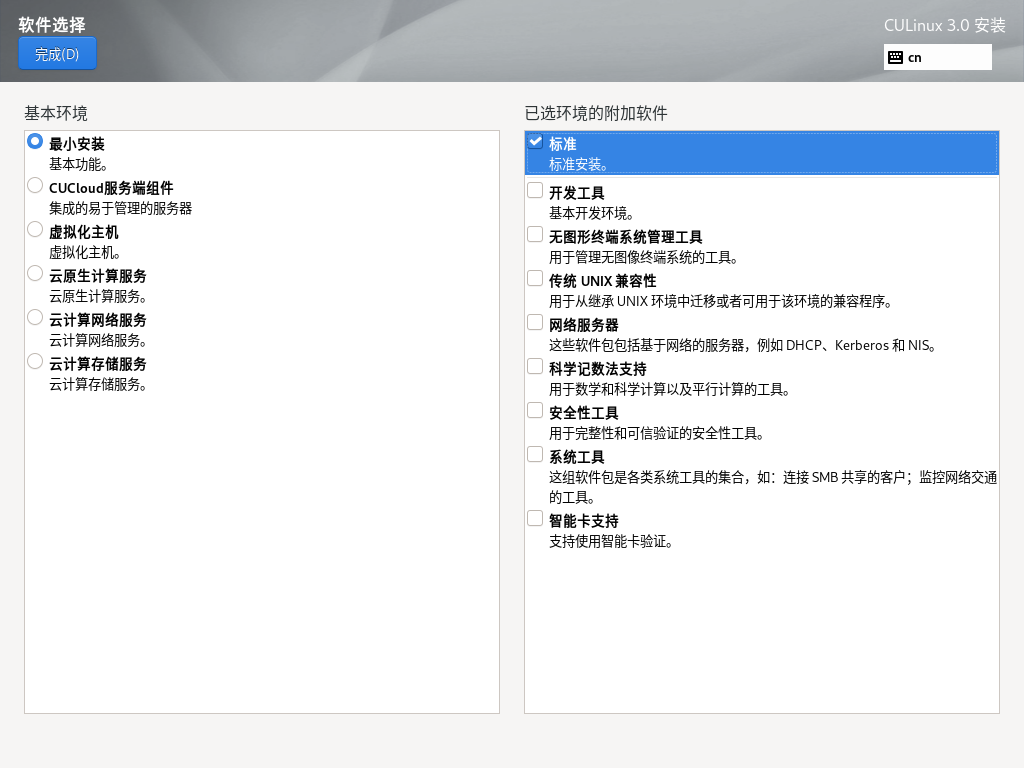Click 用于管理无图像终端系统的工具。 description
The width and height of the screenshot is (1024, 768).
coord(644,257)
